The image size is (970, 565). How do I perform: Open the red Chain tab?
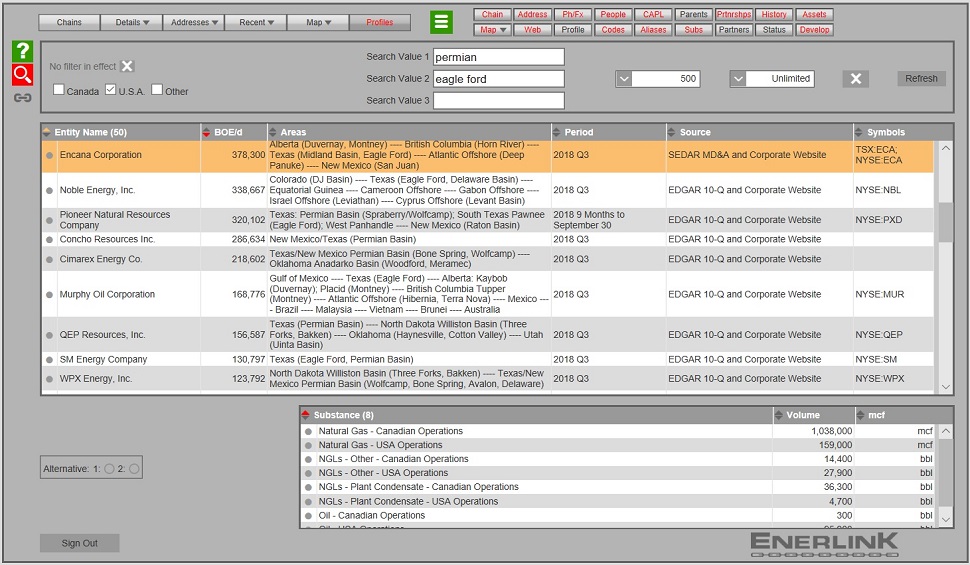click(492, 14)
